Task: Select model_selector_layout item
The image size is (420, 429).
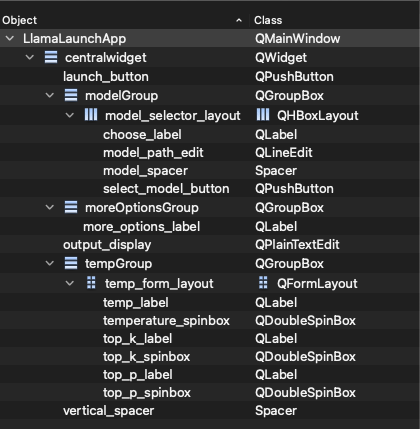Action: tap(173, 116)
